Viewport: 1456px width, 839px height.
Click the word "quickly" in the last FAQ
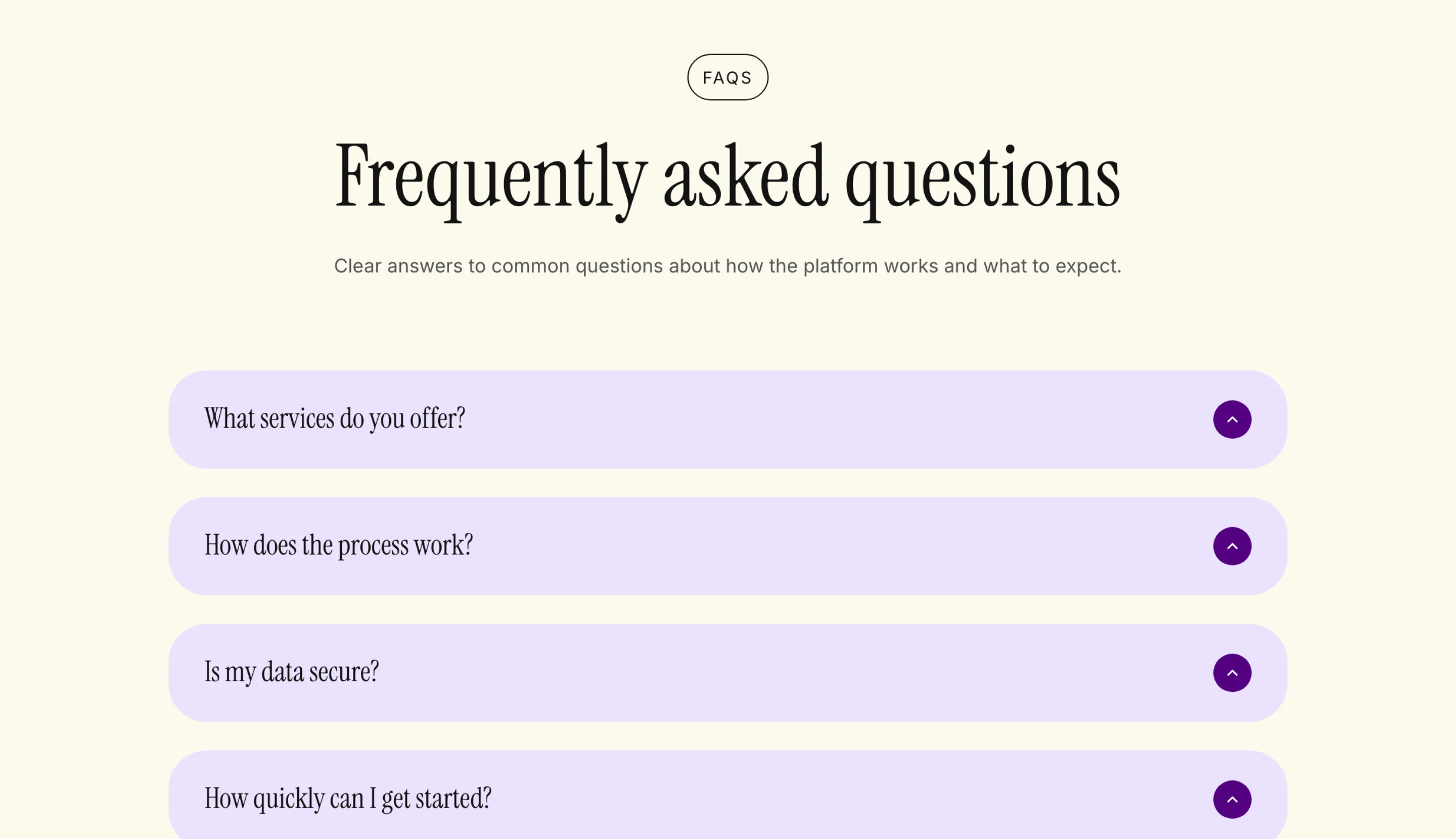point(289,801)
